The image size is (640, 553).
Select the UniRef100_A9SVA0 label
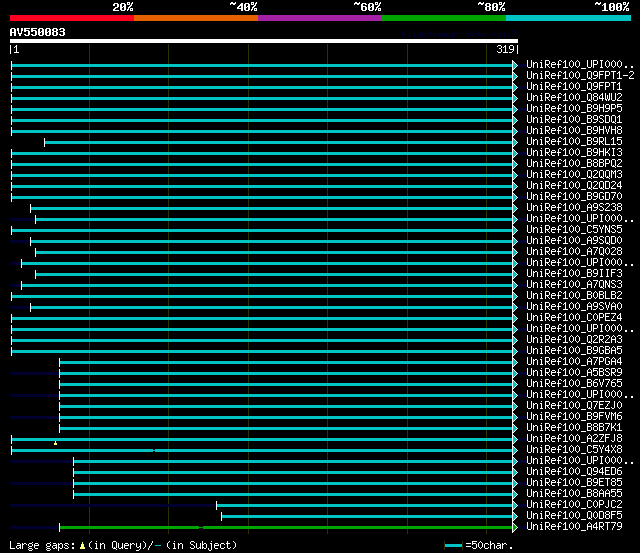point(574,307)
